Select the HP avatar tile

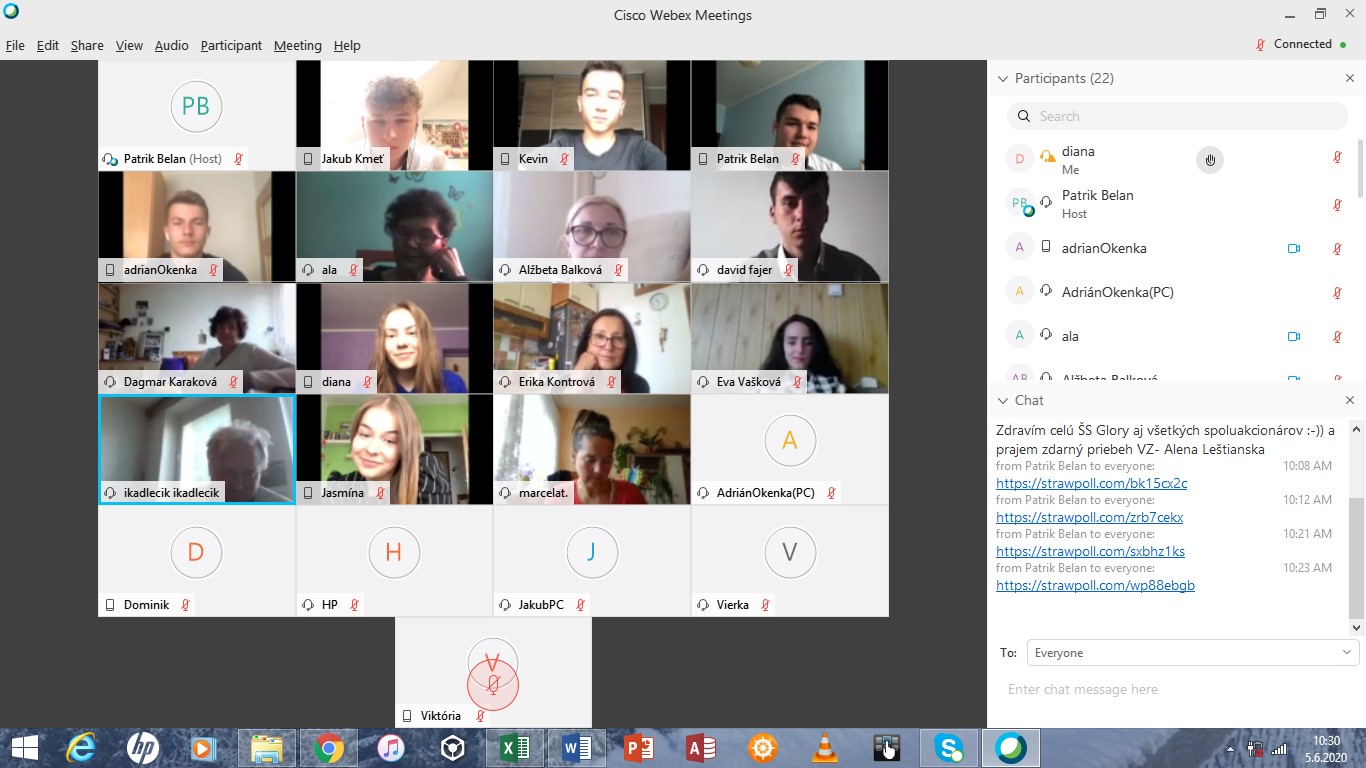click(x=394, y=560)
